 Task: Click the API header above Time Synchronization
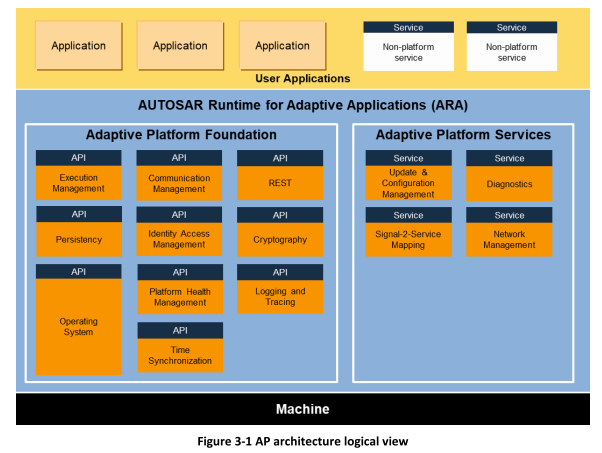coord(180,331)
